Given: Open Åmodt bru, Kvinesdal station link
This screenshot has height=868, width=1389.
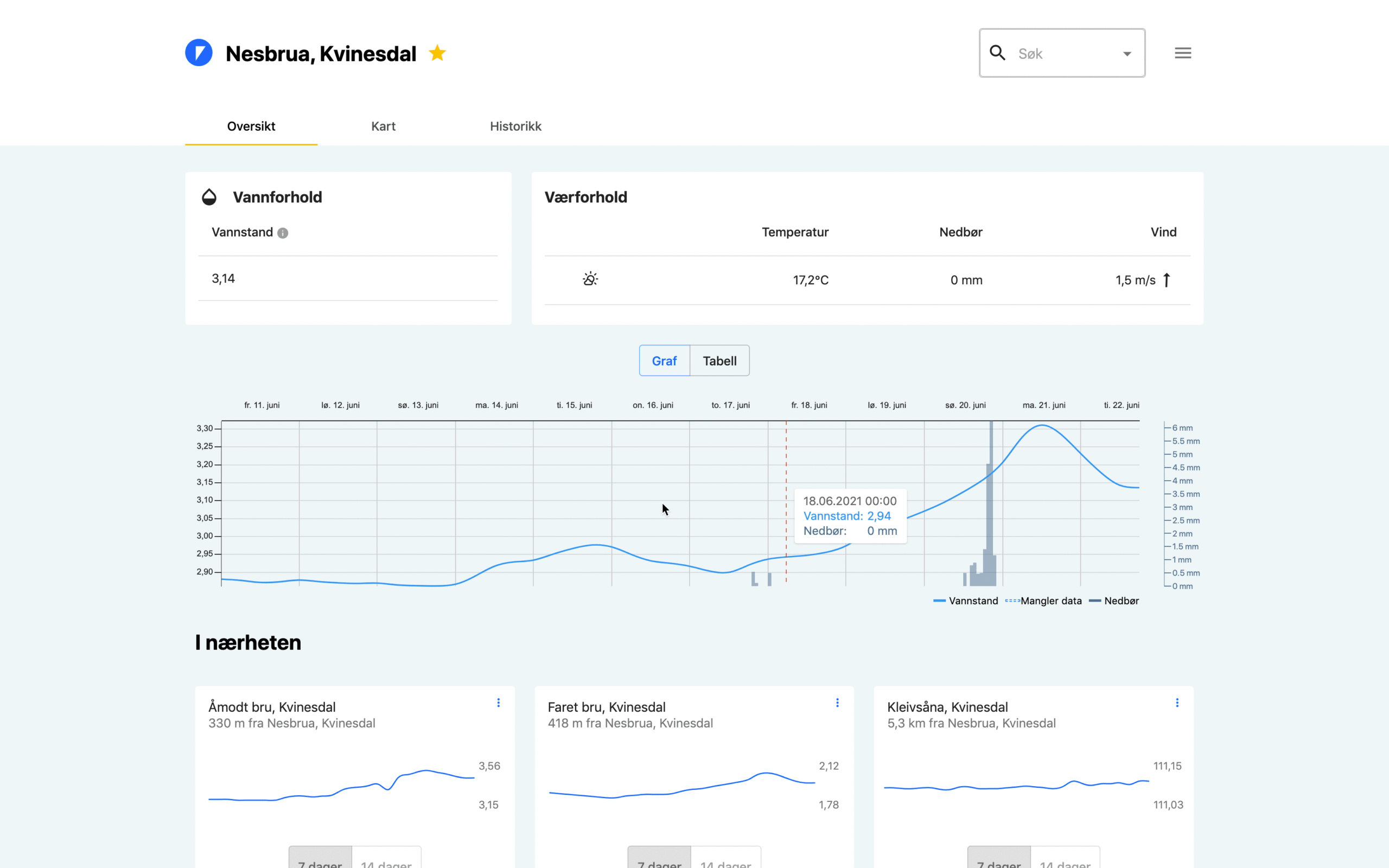Looking at the screenshot, I should (x=271, y=707).
